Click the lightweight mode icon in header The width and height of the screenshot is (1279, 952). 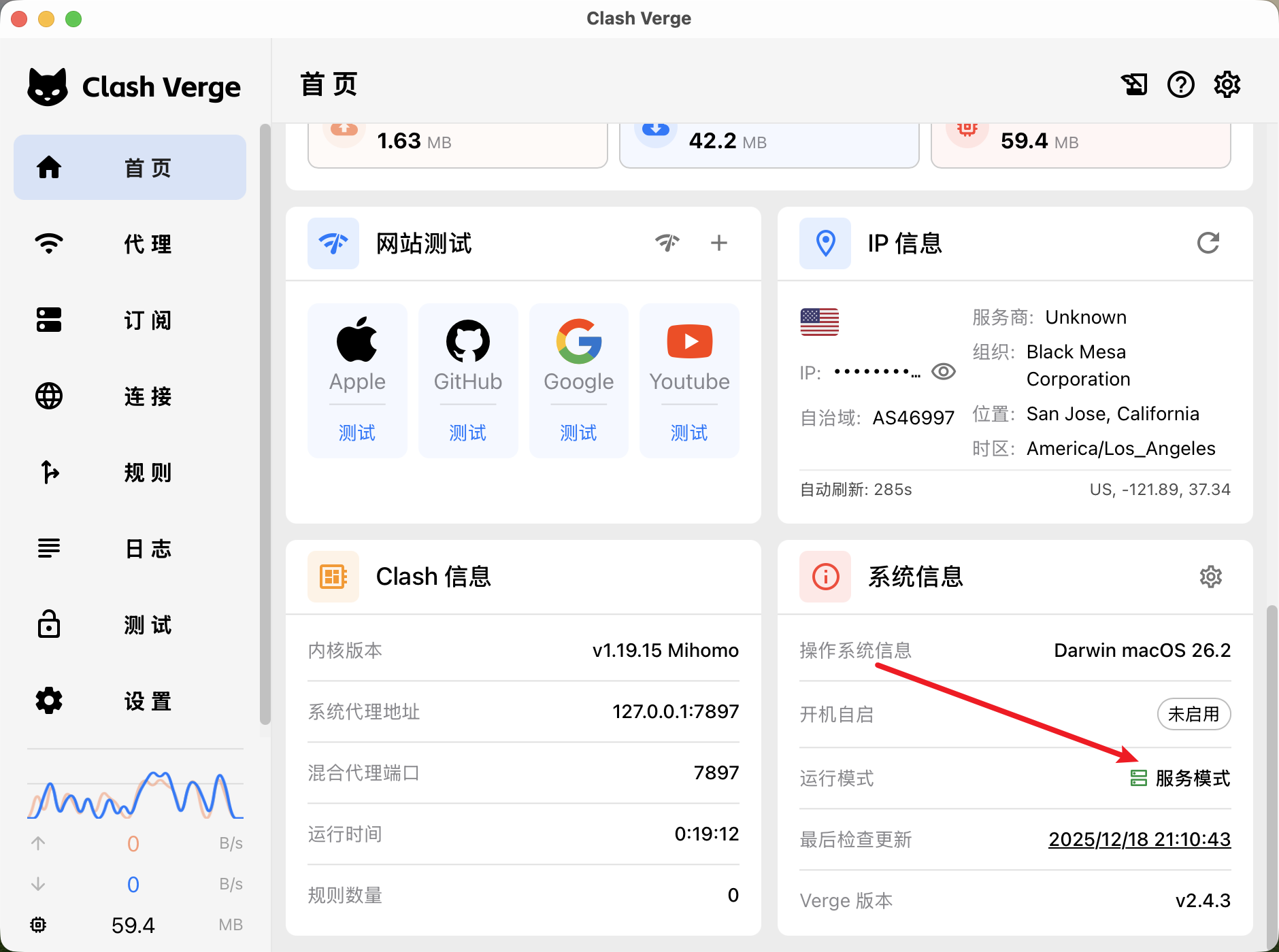tap(1134, 85)
